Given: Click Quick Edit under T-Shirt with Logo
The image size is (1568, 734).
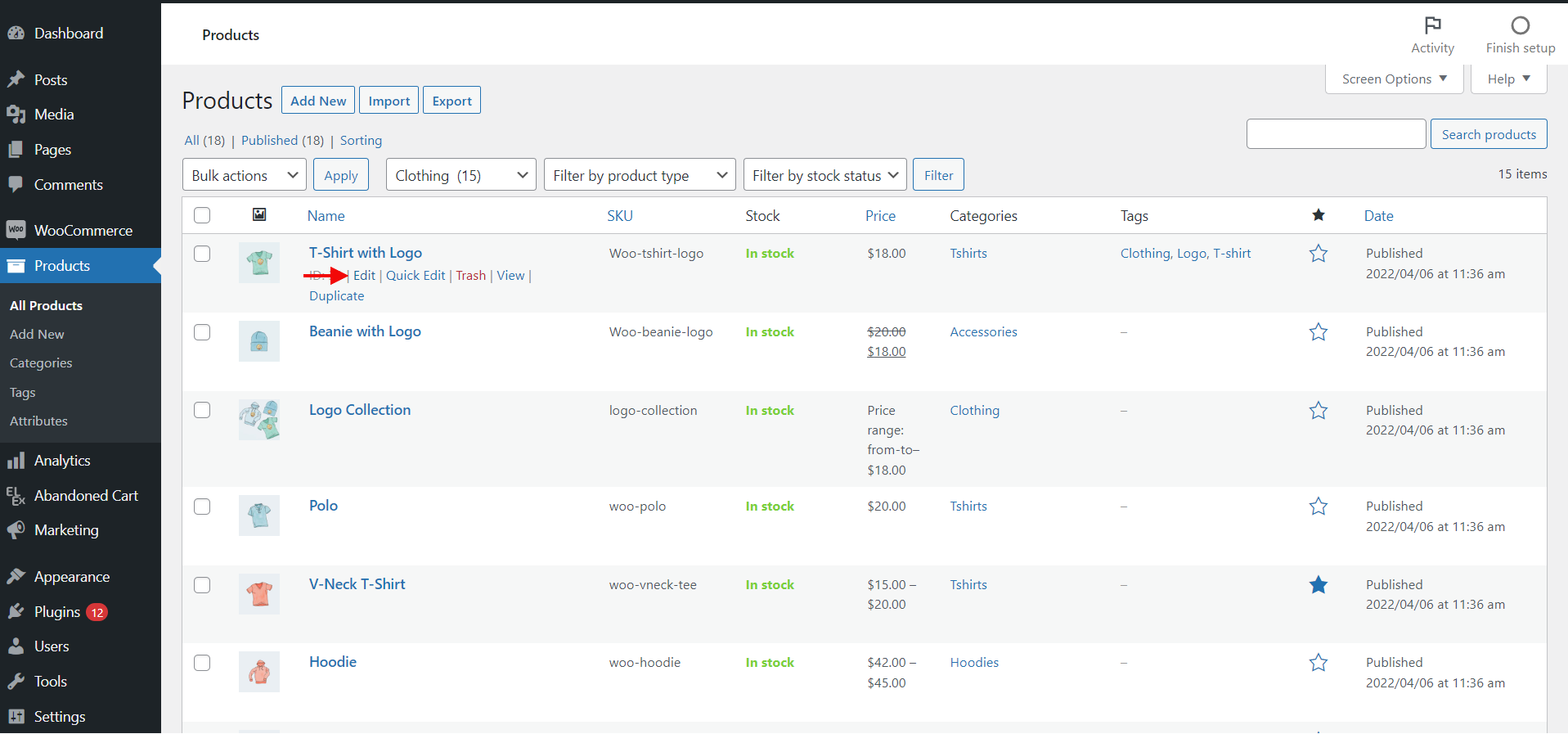Looking at the screenshot, I should tap(416, 276).
